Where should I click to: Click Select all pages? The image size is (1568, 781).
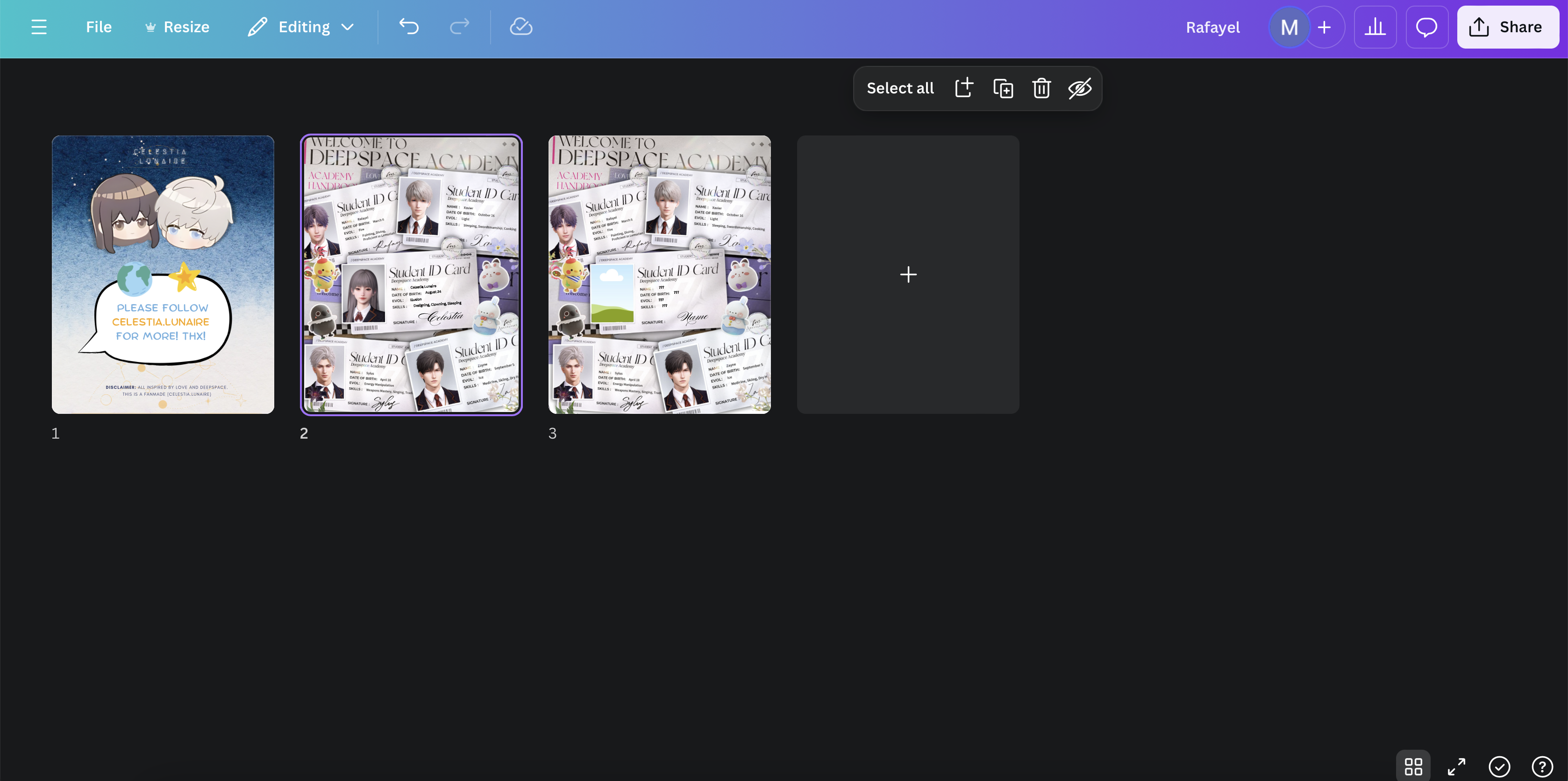(900, 88)
